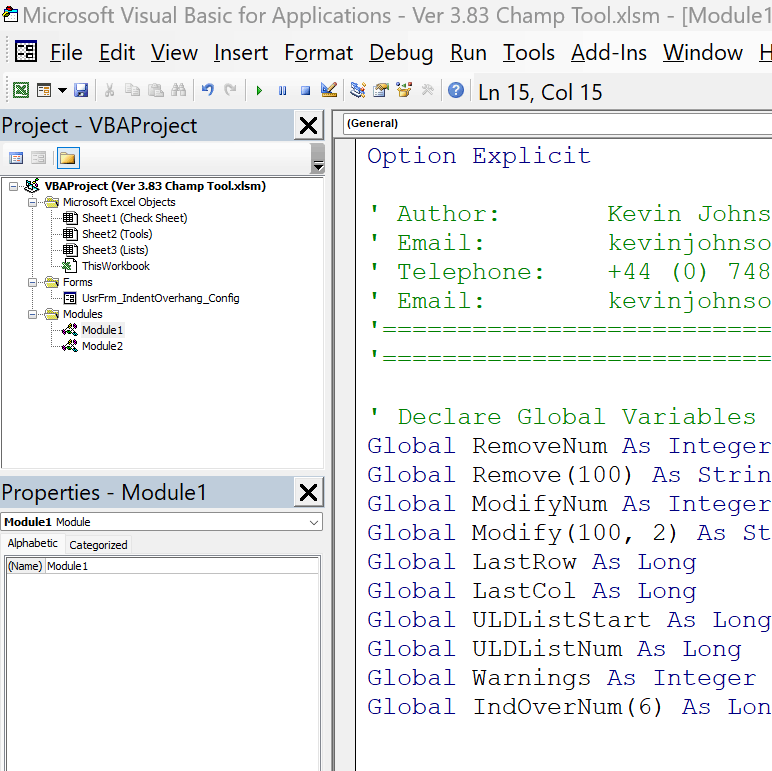Open the Run menu

click(x=468, y=53)
